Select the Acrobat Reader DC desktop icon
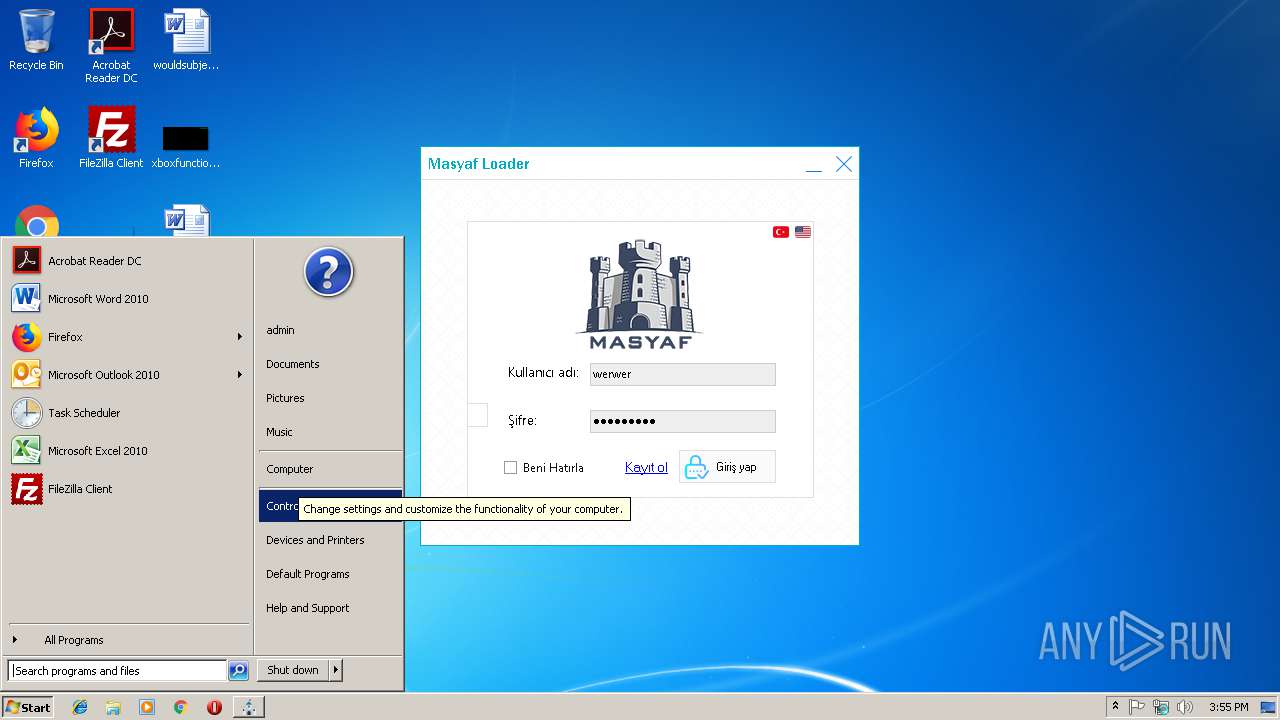 tap(111, 45)
